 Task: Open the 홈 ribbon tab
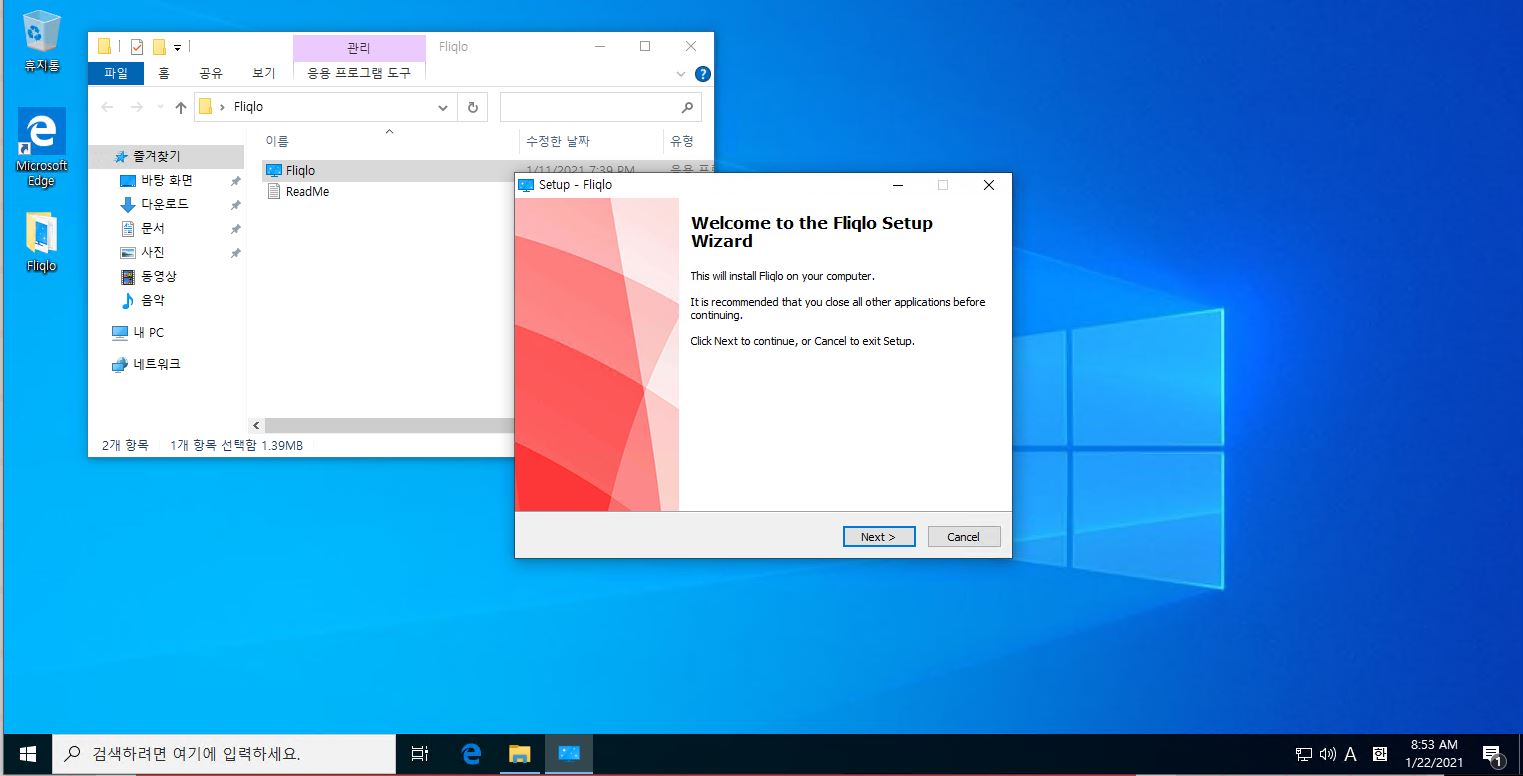point(164,73)
